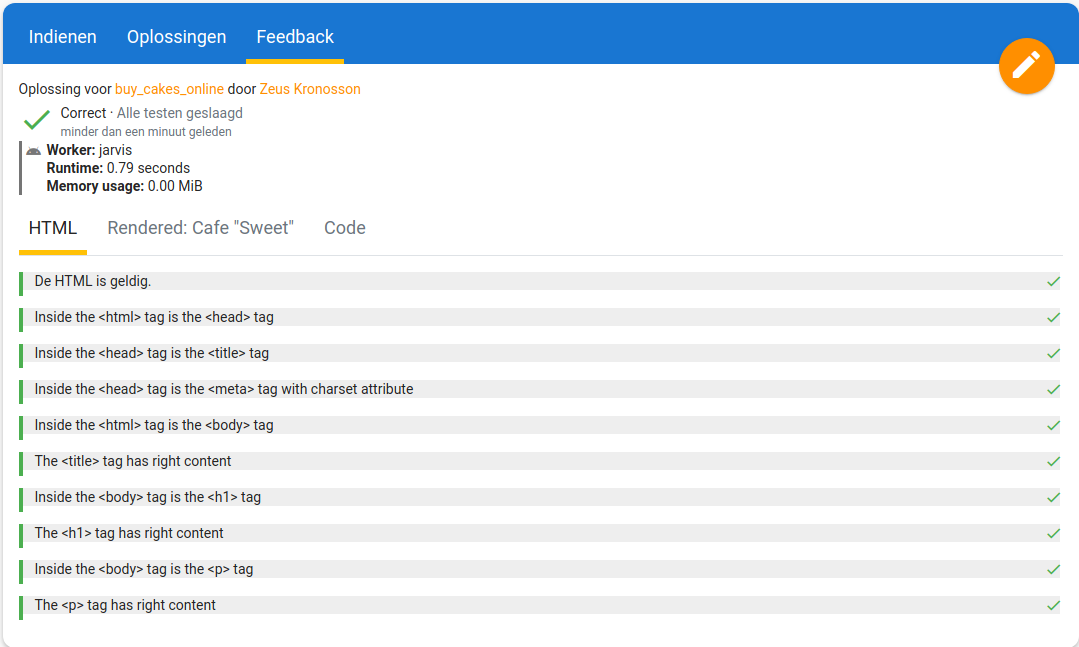The width and height of the screenshot is (1079, 647).
Task: Open the Oplossingen tab
Action: click(x=176, y=36)
